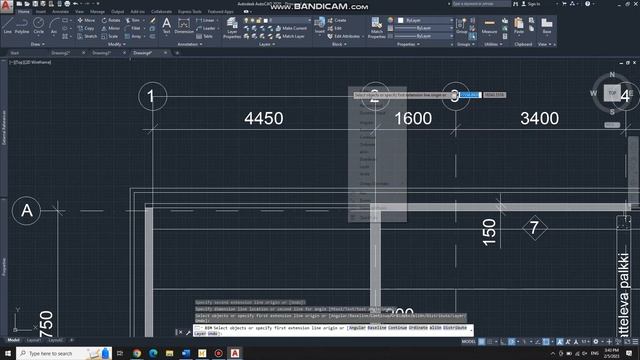This screenshot has height=360, width=640.
Task: Click the Make Current layer button
Action: (x=291, y=28)
